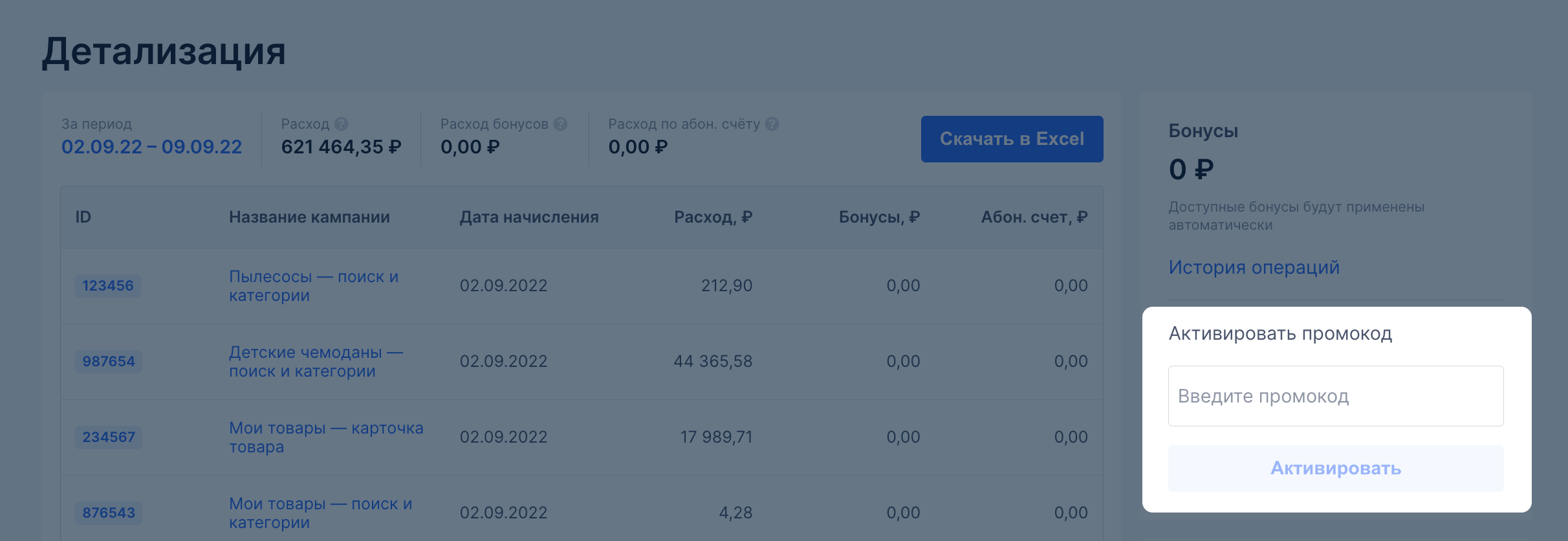Image resolution: width=1568 pixels, height=541 pixels.
Task: Open campaign Мои товары — карточка товара
Action: [x=326, y=437]
